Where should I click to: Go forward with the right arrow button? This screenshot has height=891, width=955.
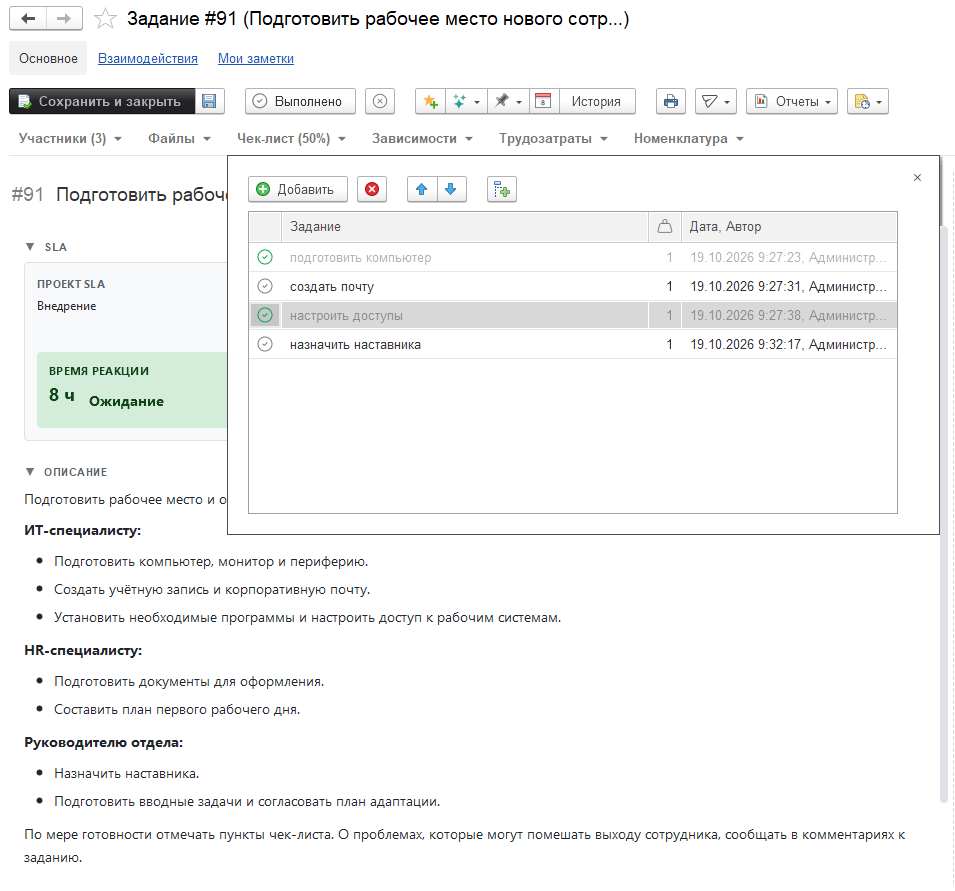point(64,19)
